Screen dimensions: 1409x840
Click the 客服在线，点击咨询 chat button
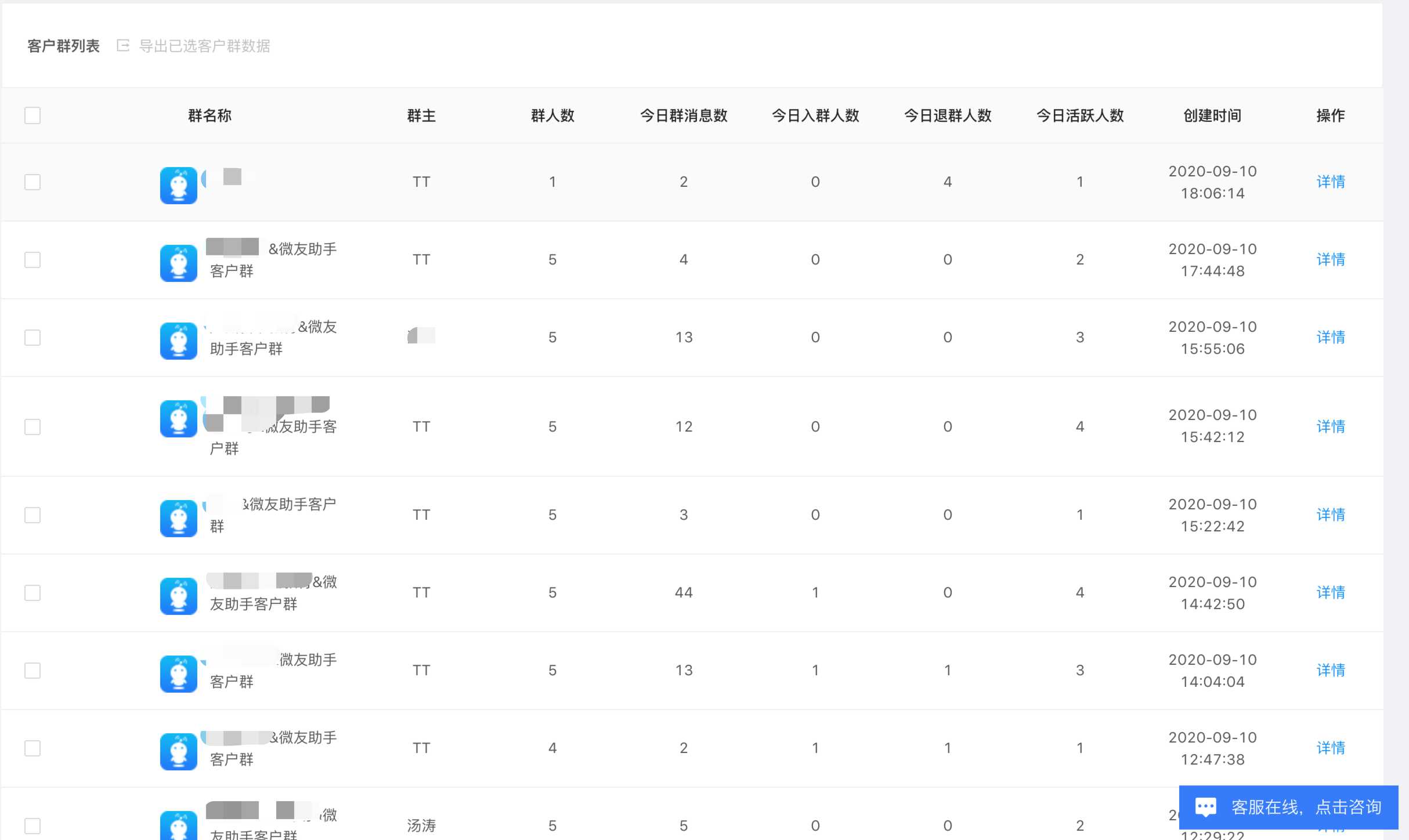(1288, 807)
